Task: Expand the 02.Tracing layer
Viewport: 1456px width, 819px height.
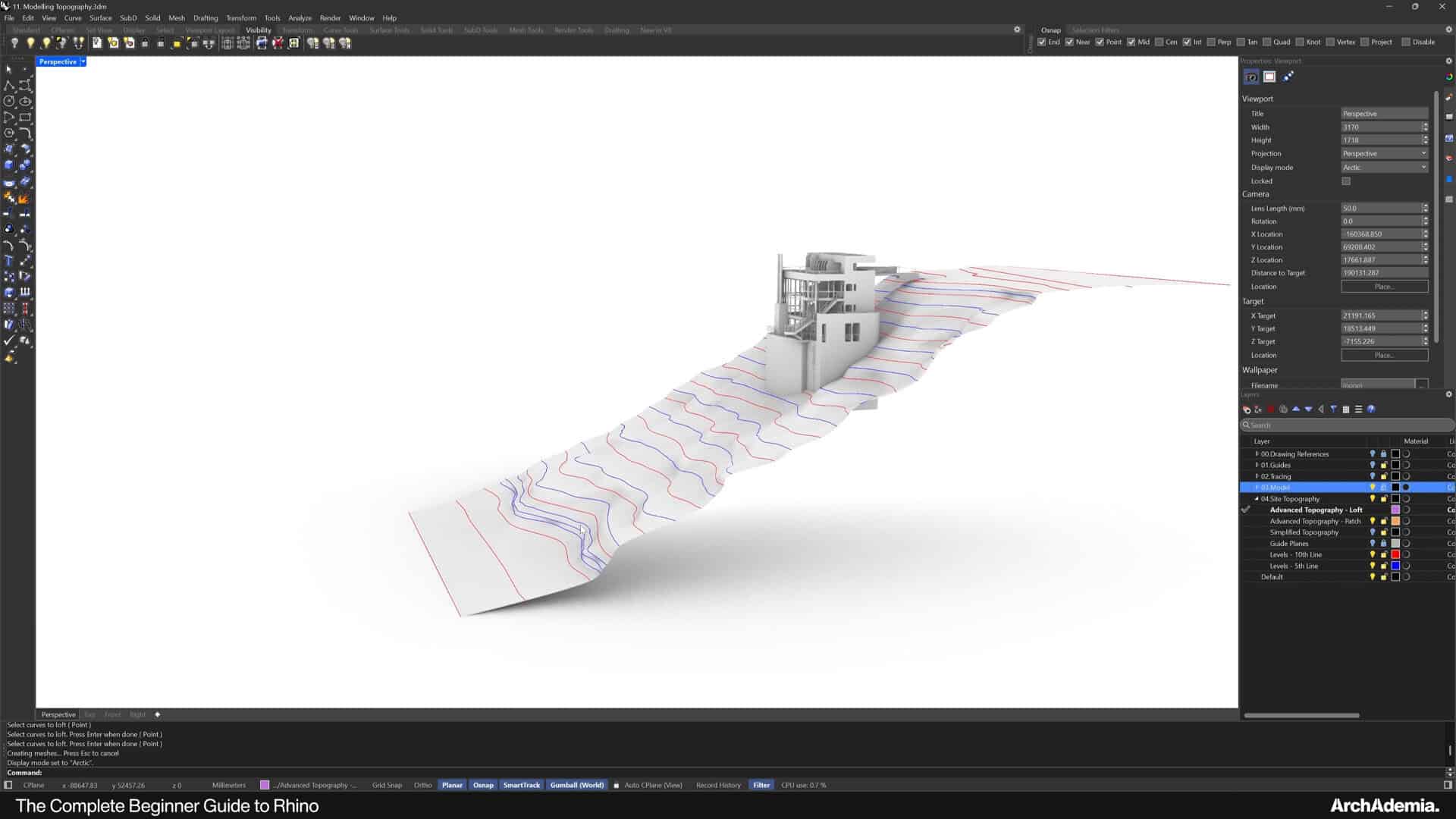Action: click(x=1257, y=477)
